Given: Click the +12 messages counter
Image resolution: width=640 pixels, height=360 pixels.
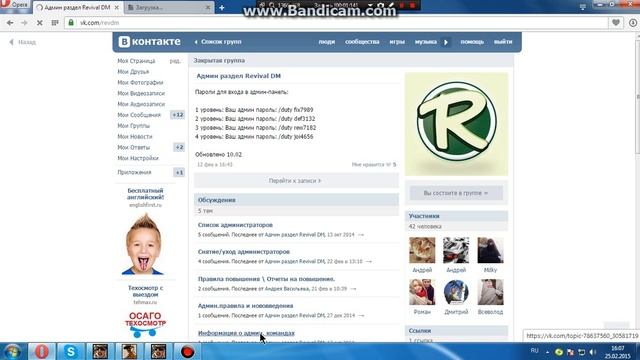Looking at the screenshot, I should point(178,115).
